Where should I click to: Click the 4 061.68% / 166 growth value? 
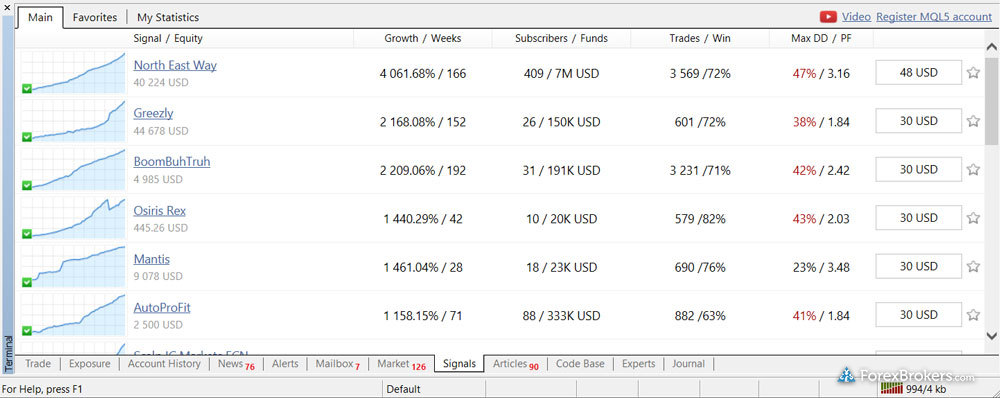click(423, 73)
